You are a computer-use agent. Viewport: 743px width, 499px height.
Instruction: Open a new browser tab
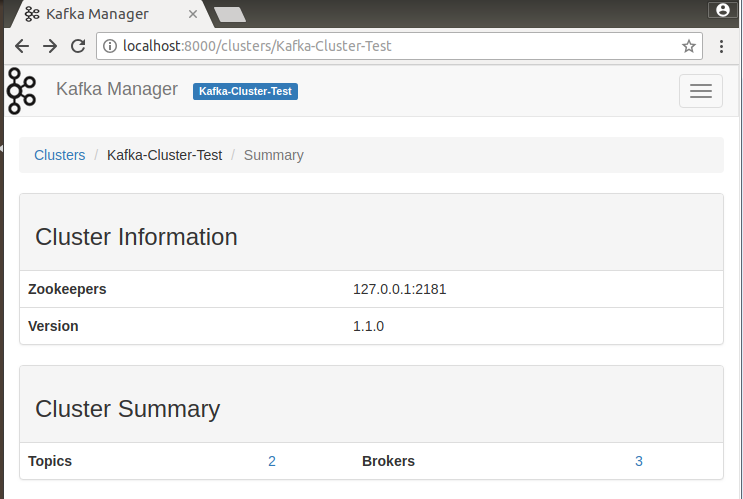(x=230, y=14)
